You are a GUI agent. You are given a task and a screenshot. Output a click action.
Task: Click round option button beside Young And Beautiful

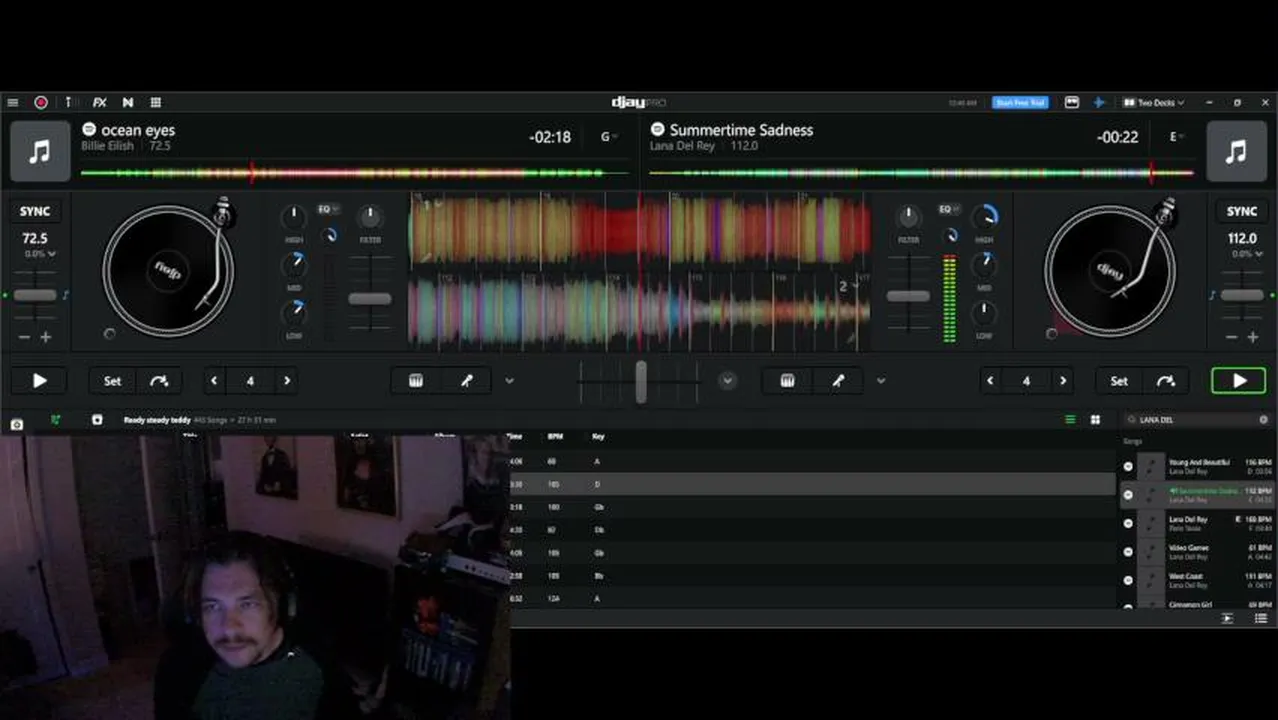pyautogui.click(x=1128, y=467)
